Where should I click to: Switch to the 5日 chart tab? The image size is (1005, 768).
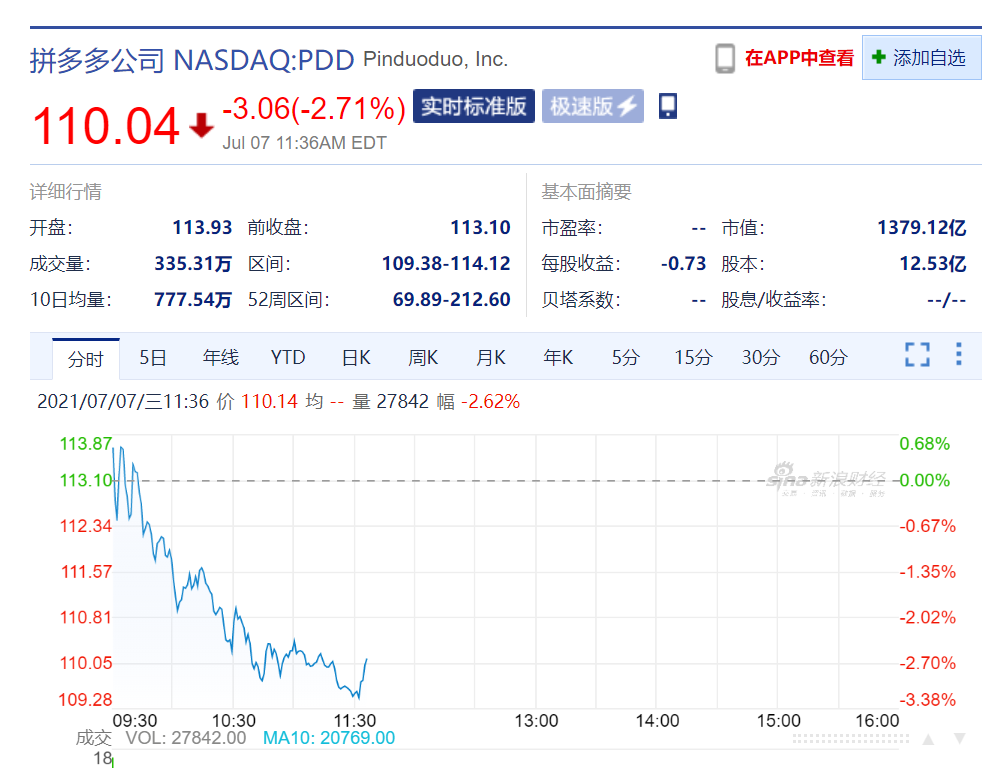click(153, 358)
